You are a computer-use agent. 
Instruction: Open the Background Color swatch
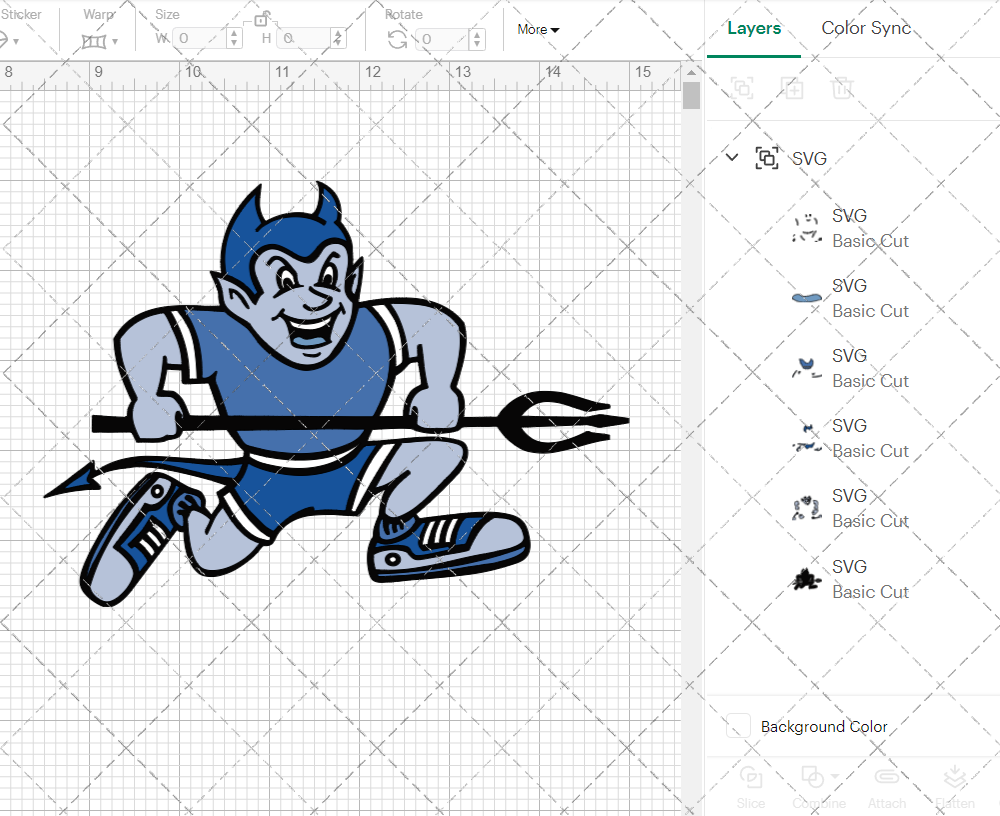pyautogui.click(x=737, y=727)
